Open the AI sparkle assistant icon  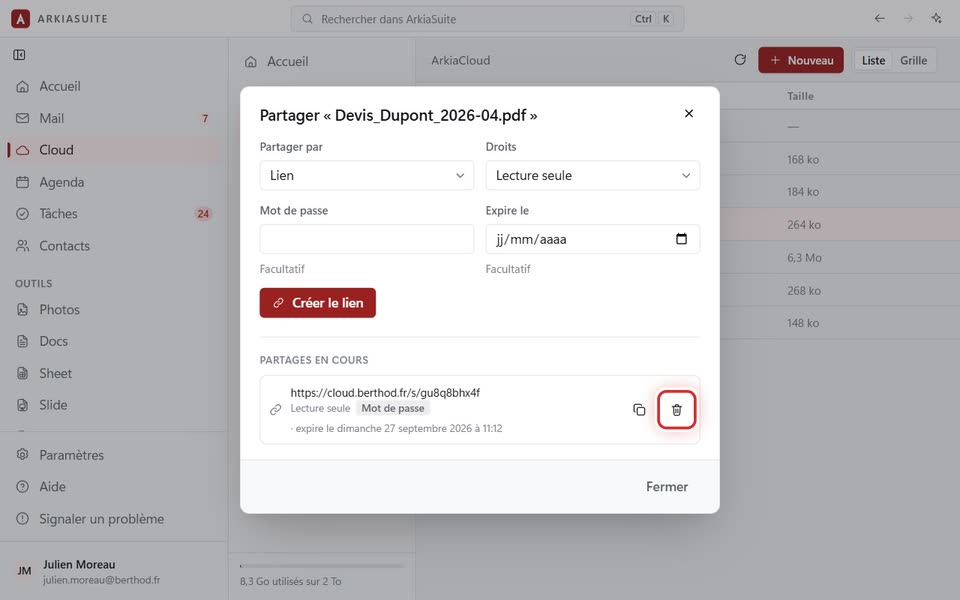(x=937, y=18)
